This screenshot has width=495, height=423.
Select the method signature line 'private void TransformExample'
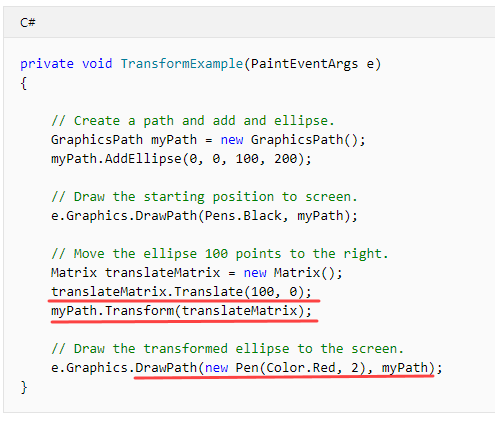pyautogui.click(x=200, y=64)
